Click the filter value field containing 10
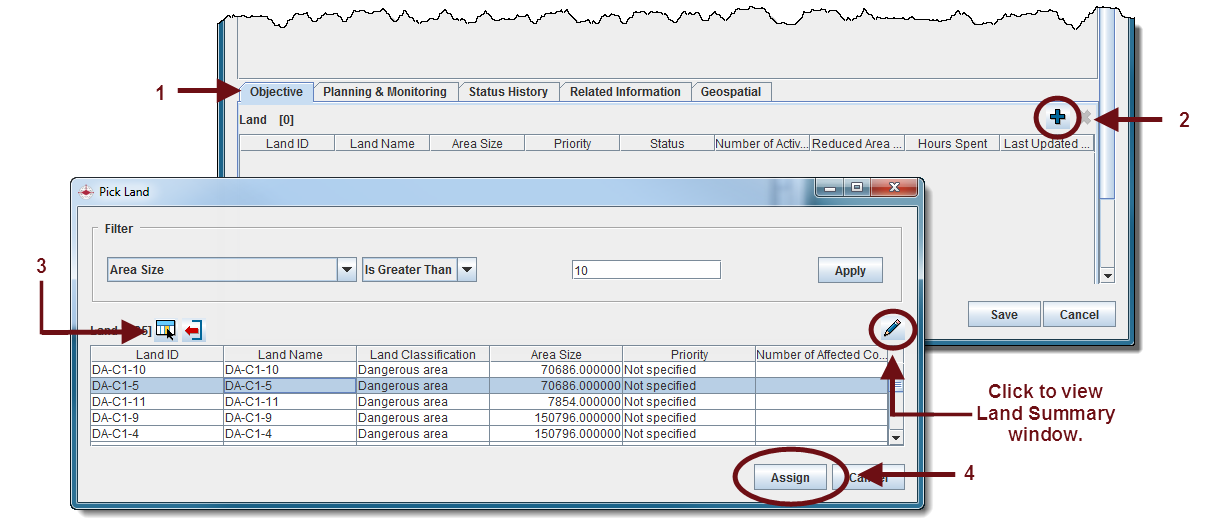The height and width of the screenshot is (526, 1217). [x=646, y=270]
